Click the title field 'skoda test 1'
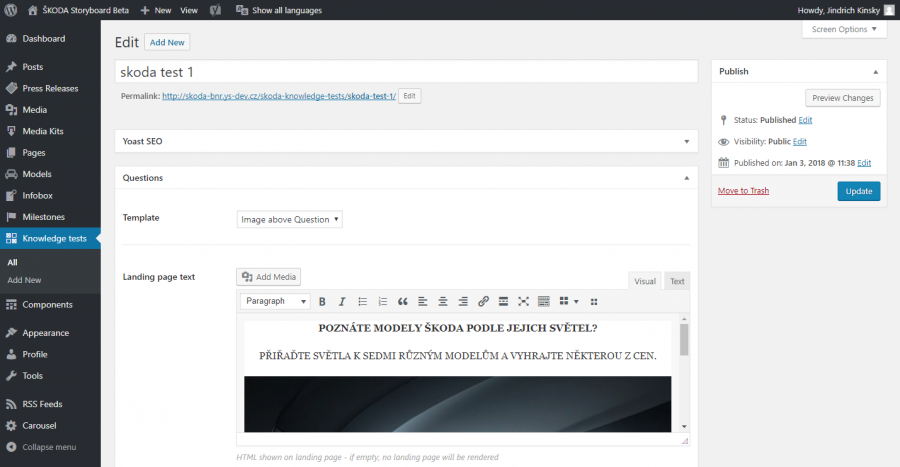 point(406,72)
